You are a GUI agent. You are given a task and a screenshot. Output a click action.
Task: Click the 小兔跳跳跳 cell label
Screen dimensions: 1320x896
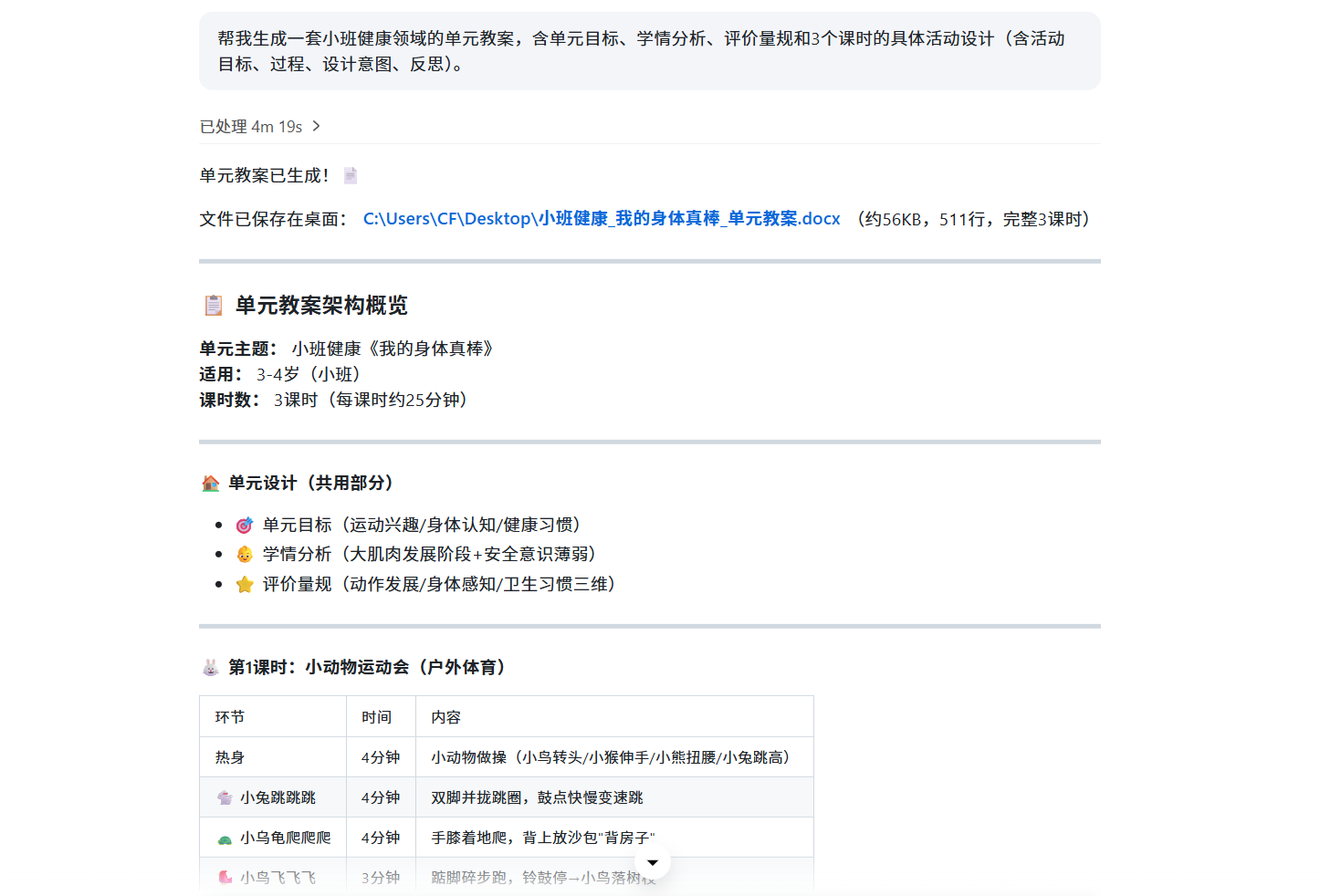click(x=278, y=797)
